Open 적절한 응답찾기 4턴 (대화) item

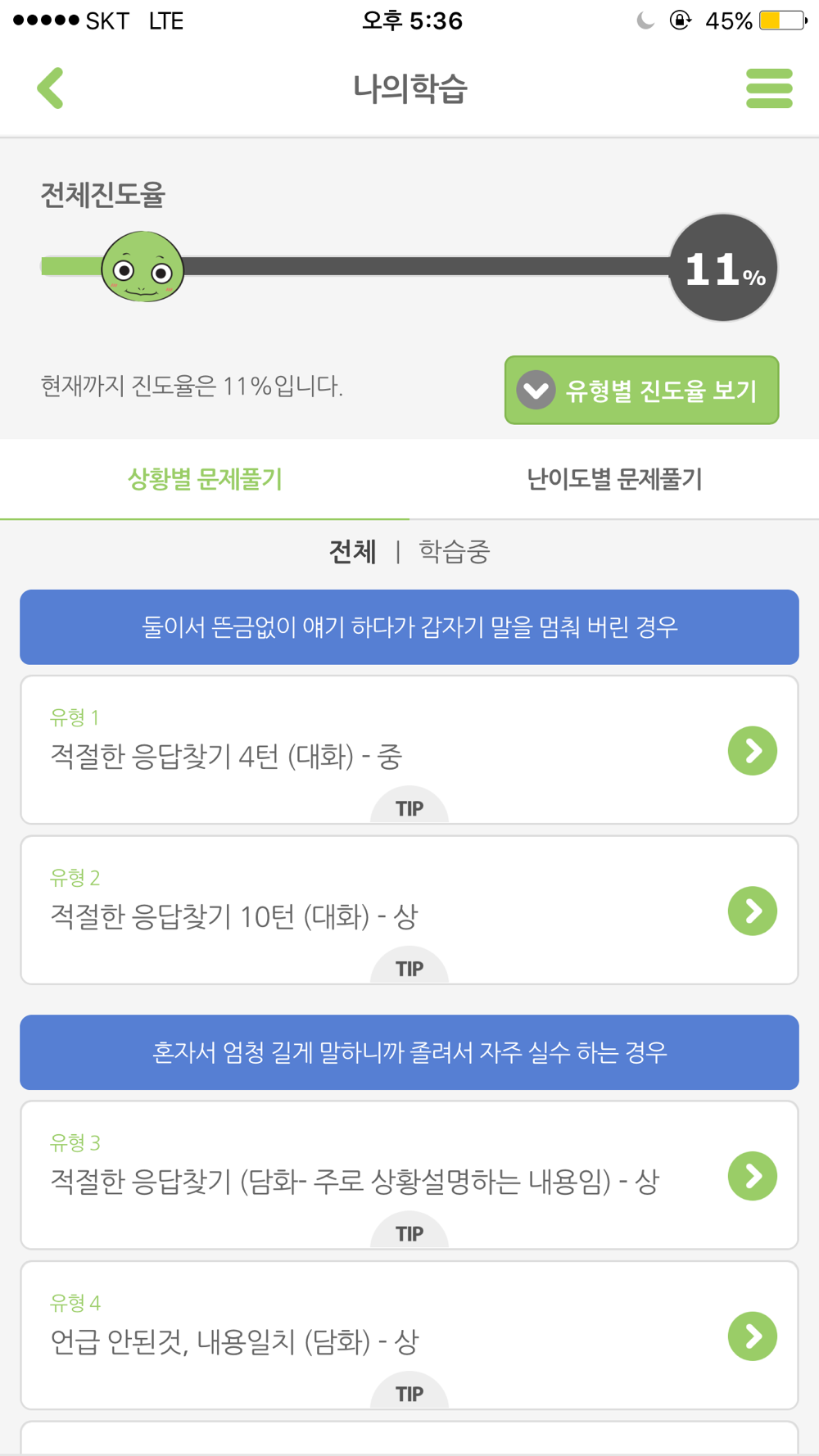[226, 756]
